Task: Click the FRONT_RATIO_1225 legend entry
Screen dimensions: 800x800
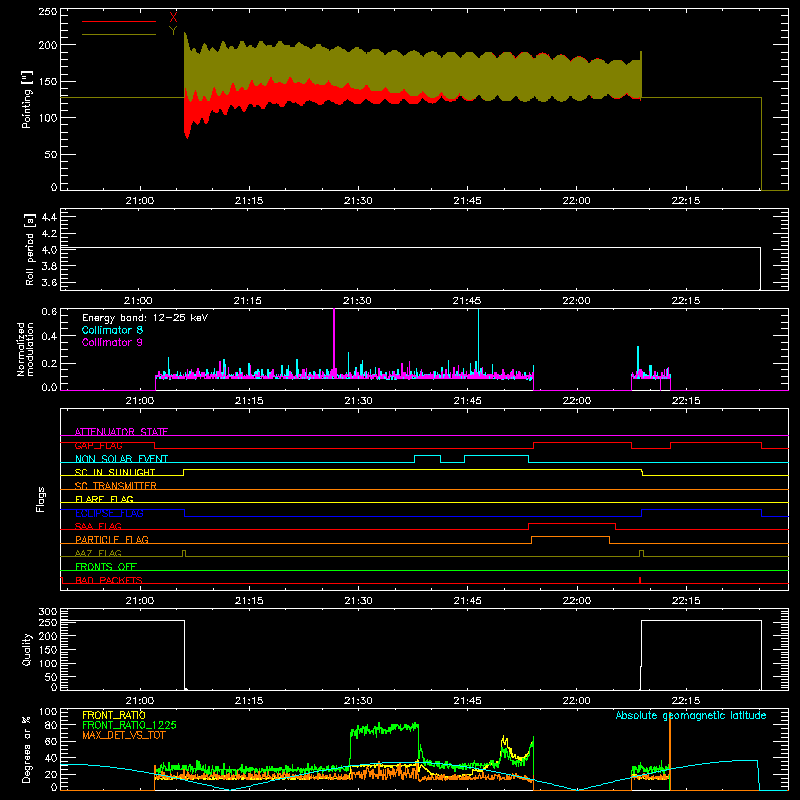Action: (x=129, y=725)
